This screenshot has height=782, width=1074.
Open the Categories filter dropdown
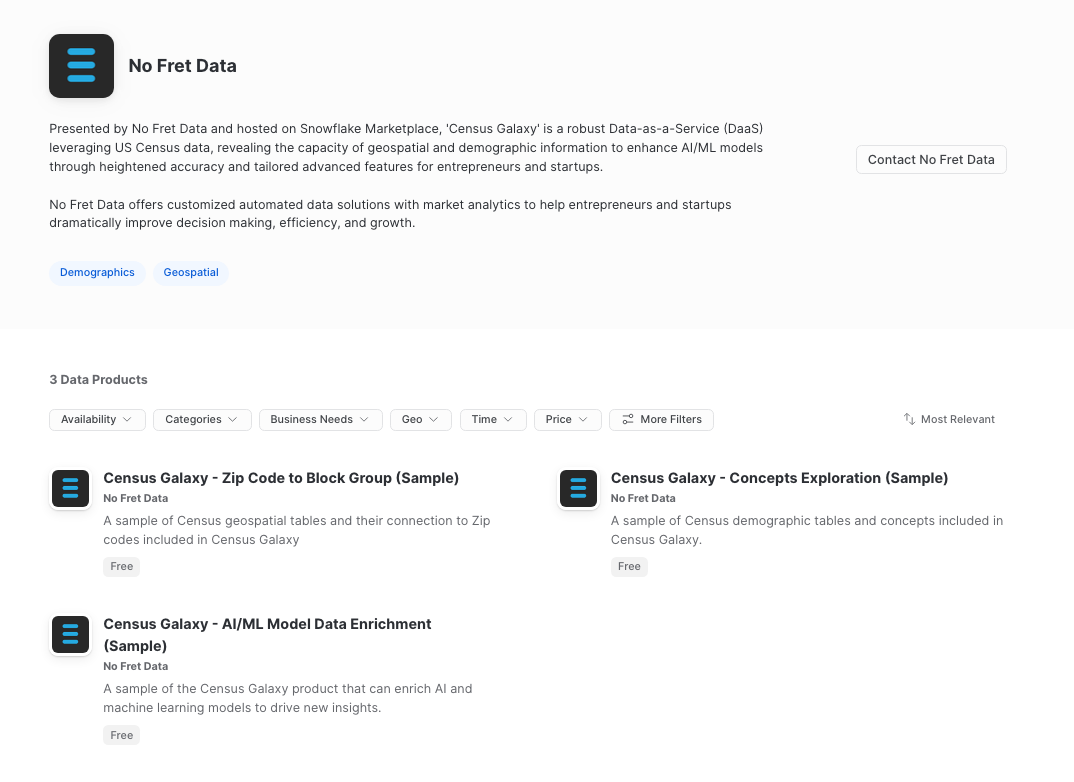(202, 419)
